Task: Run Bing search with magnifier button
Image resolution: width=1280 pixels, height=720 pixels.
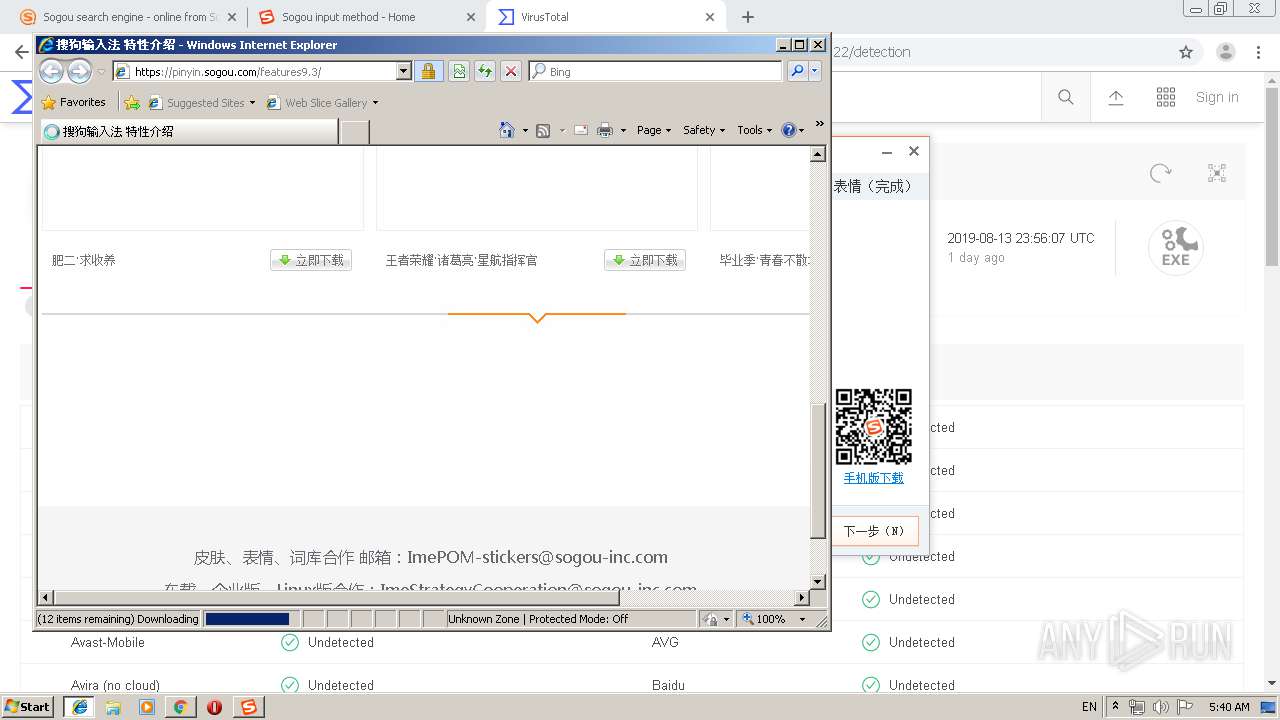Action: (x=797, y=71)
